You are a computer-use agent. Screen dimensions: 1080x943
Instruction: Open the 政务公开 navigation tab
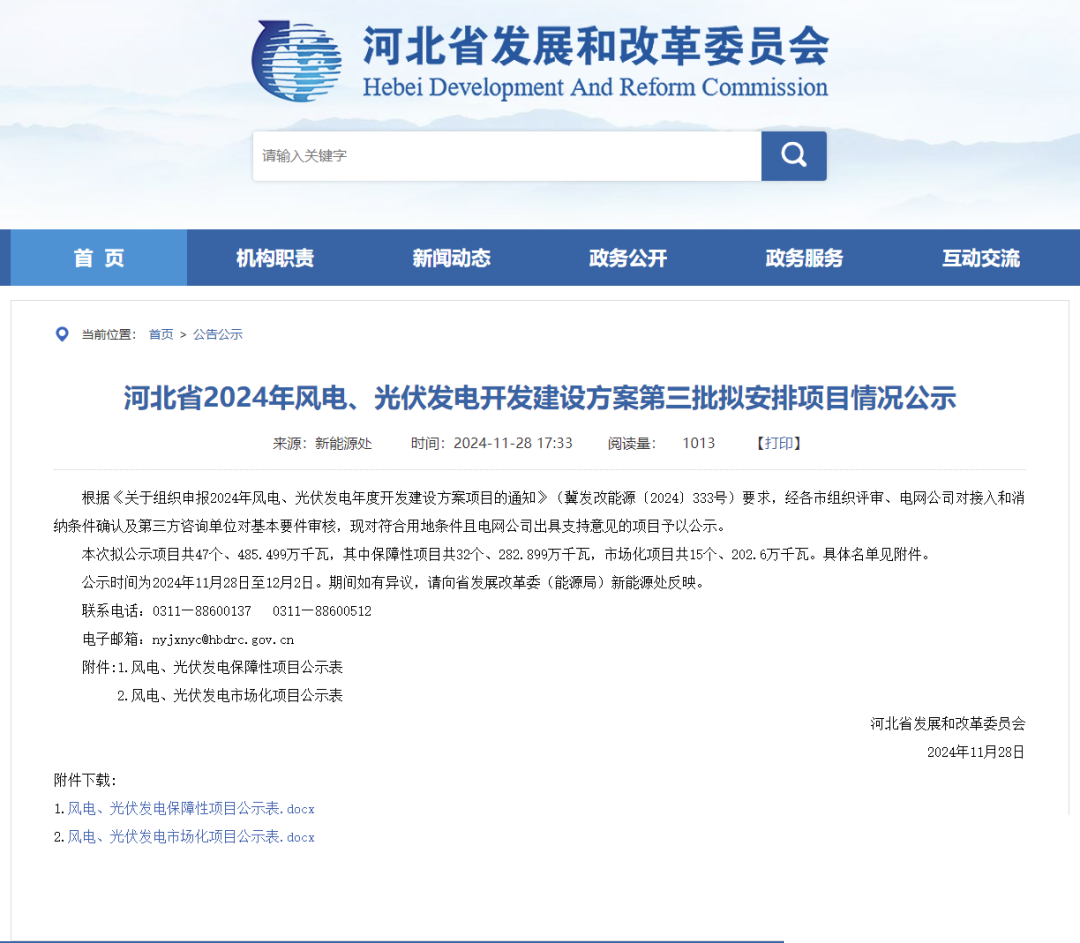coord(627,258)
